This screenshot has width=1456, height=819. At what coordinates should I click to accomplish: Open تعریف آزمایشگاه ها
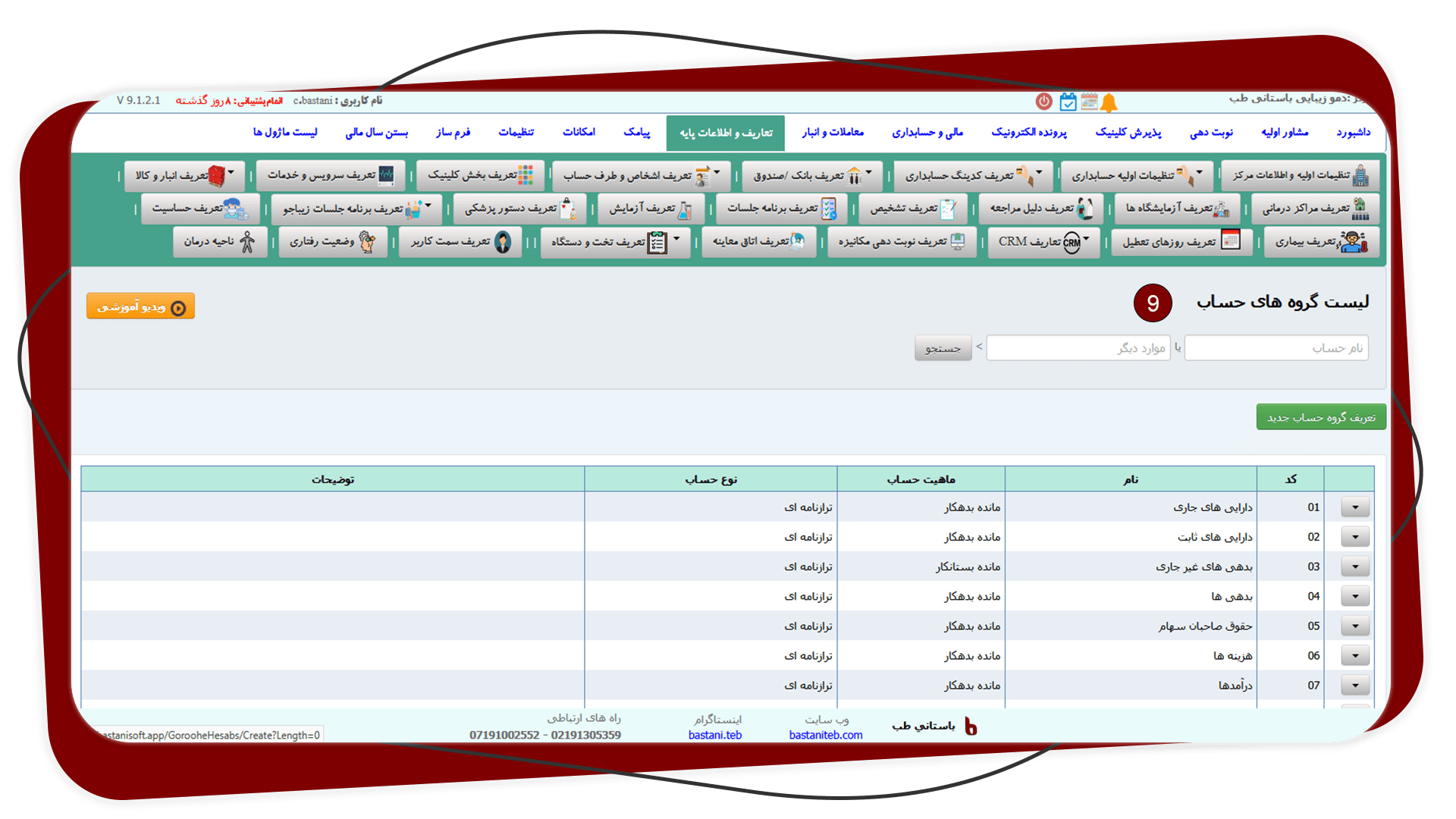click(1177, 209)
